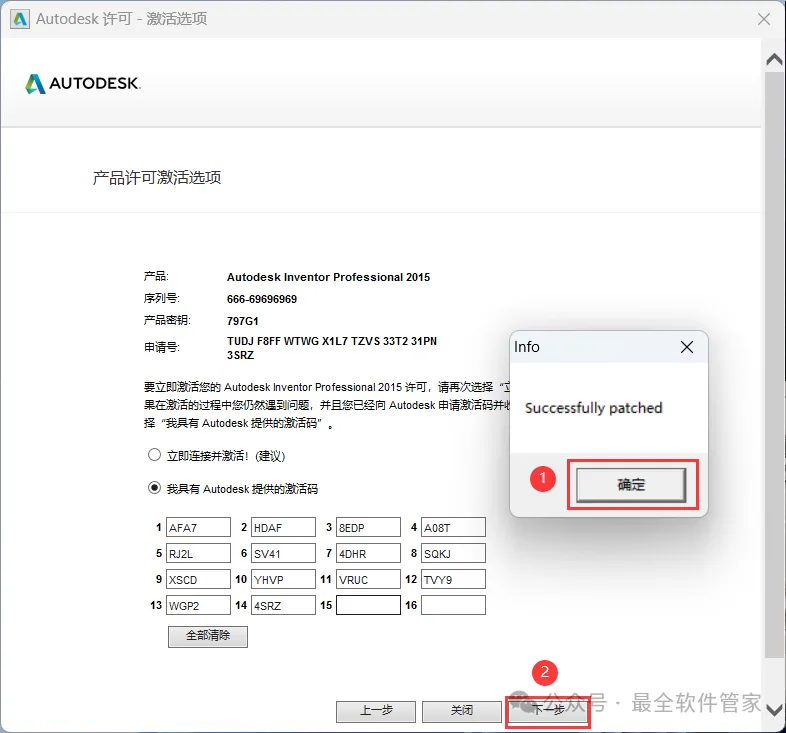Click activation code field 1 containing AFA7
This screenshot has height=733, width=786.
pyautogui.click(x=198, y=527)
